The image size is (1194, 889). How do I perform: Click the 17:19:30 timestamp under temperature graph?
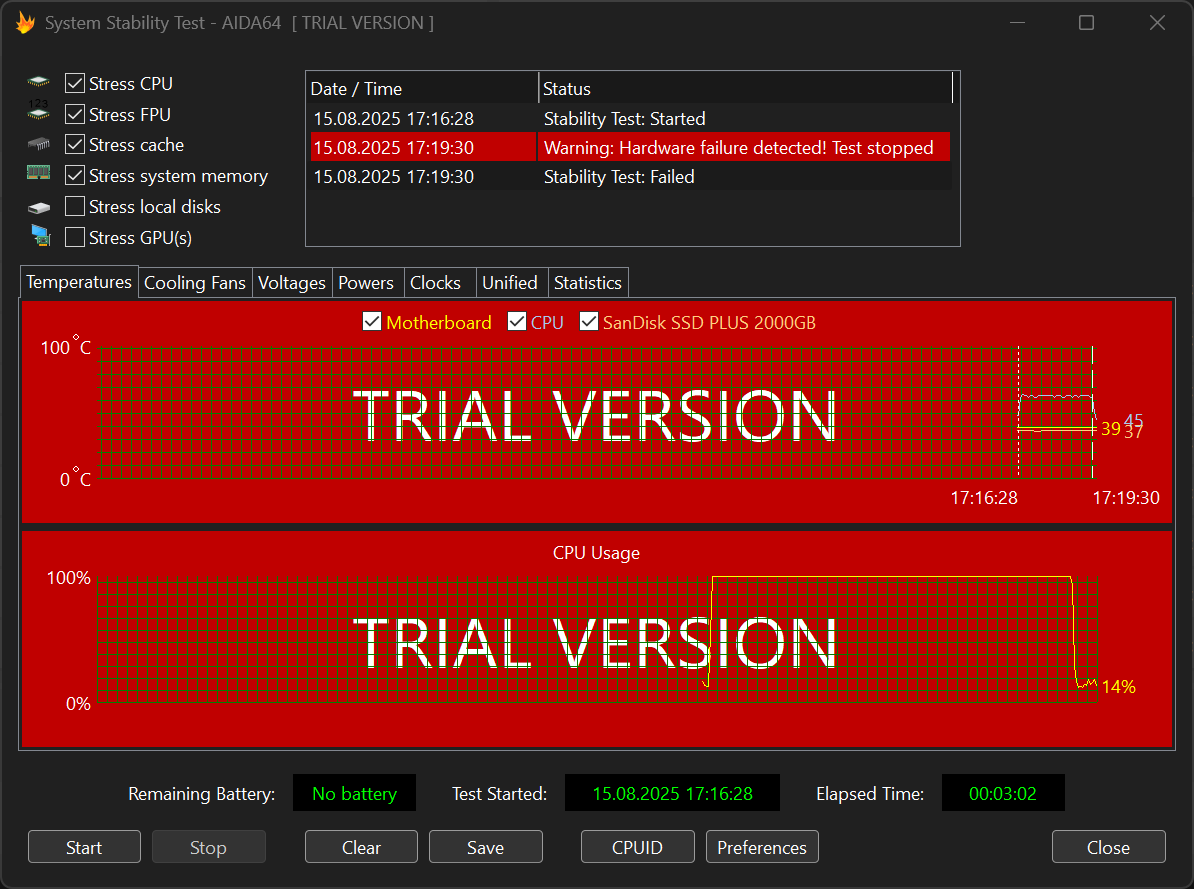coord(1126,497)
